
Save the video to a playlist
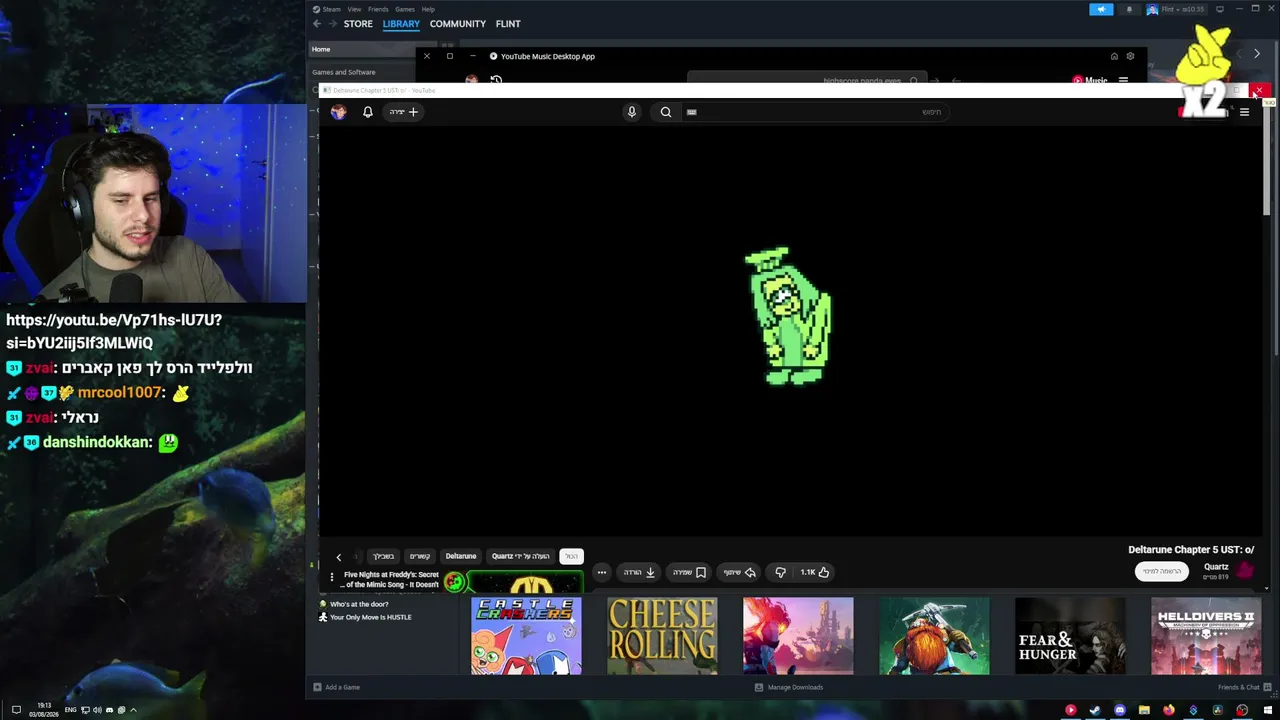point(689,572)
